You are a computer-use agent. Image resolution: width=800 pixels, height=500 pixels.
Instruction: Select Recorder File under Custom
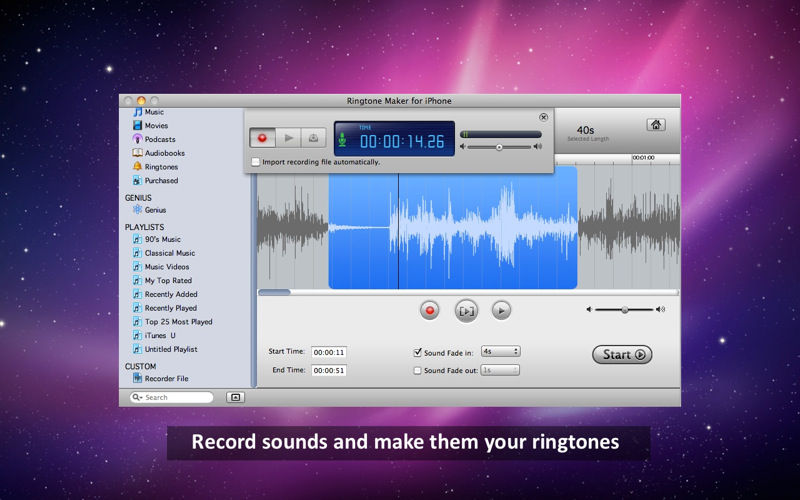161,379
